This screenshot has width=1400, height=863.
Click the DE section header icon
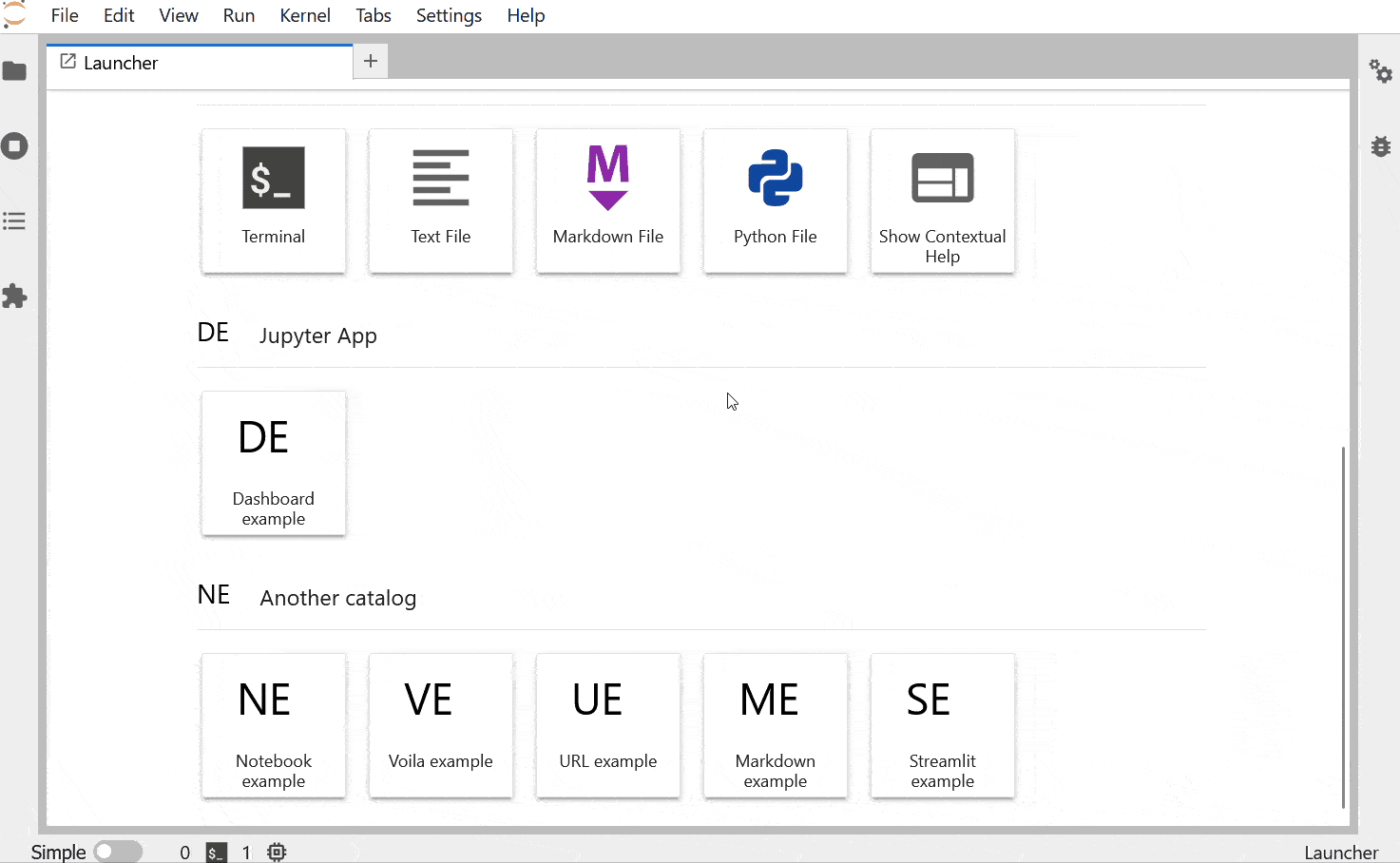coord(213,333)
